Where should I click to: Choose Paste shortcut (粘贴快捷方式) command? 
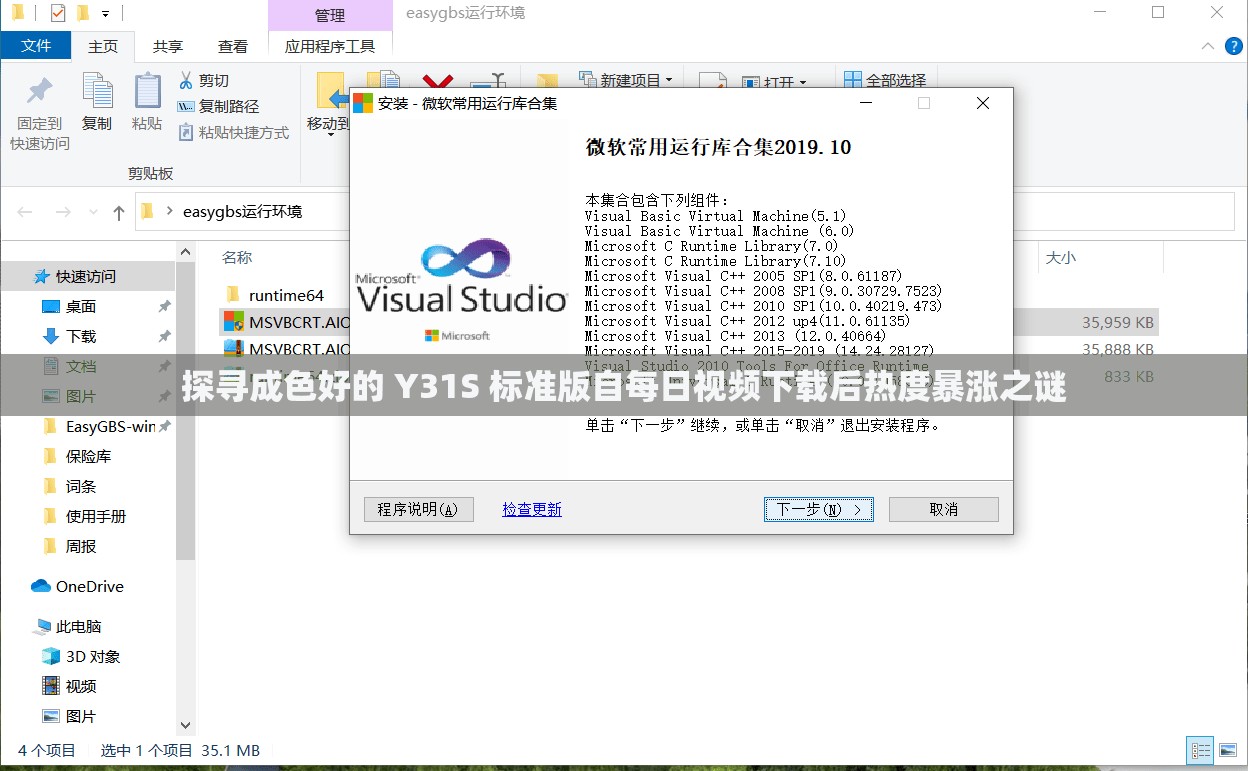(x=233, y=132)
